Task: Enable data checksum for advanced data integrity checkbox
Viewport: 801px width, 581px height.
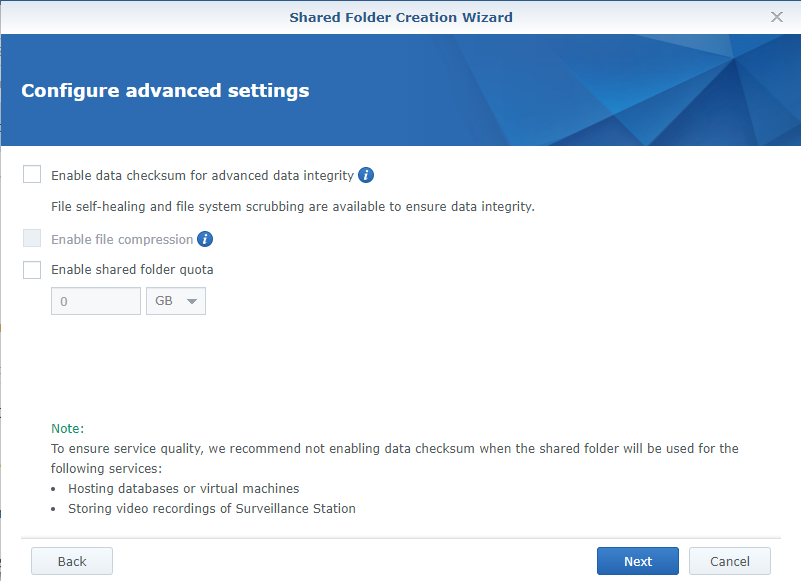Action: (32, 174)
